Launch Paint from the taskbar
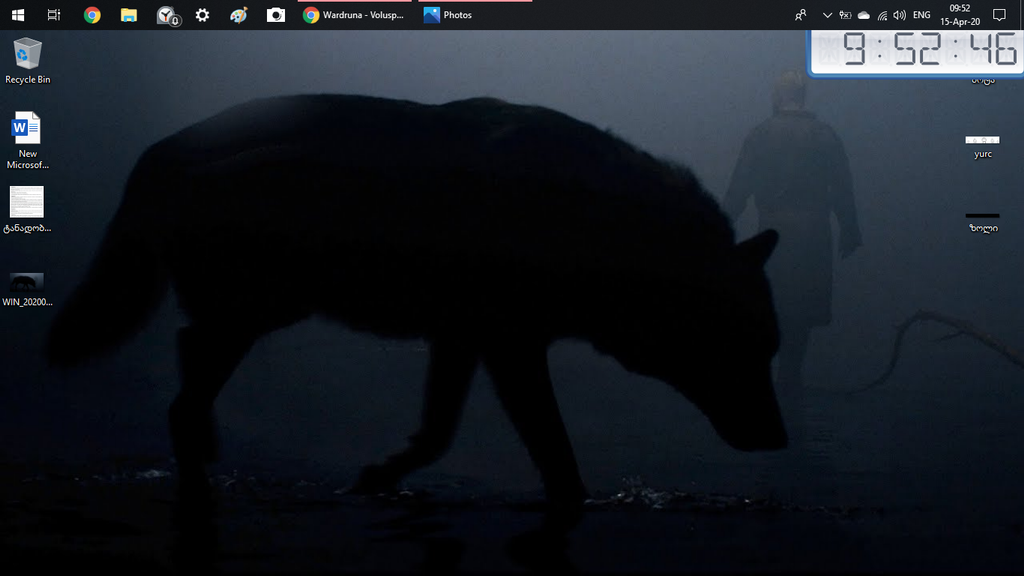1024x576 pixels. point(239,14)
